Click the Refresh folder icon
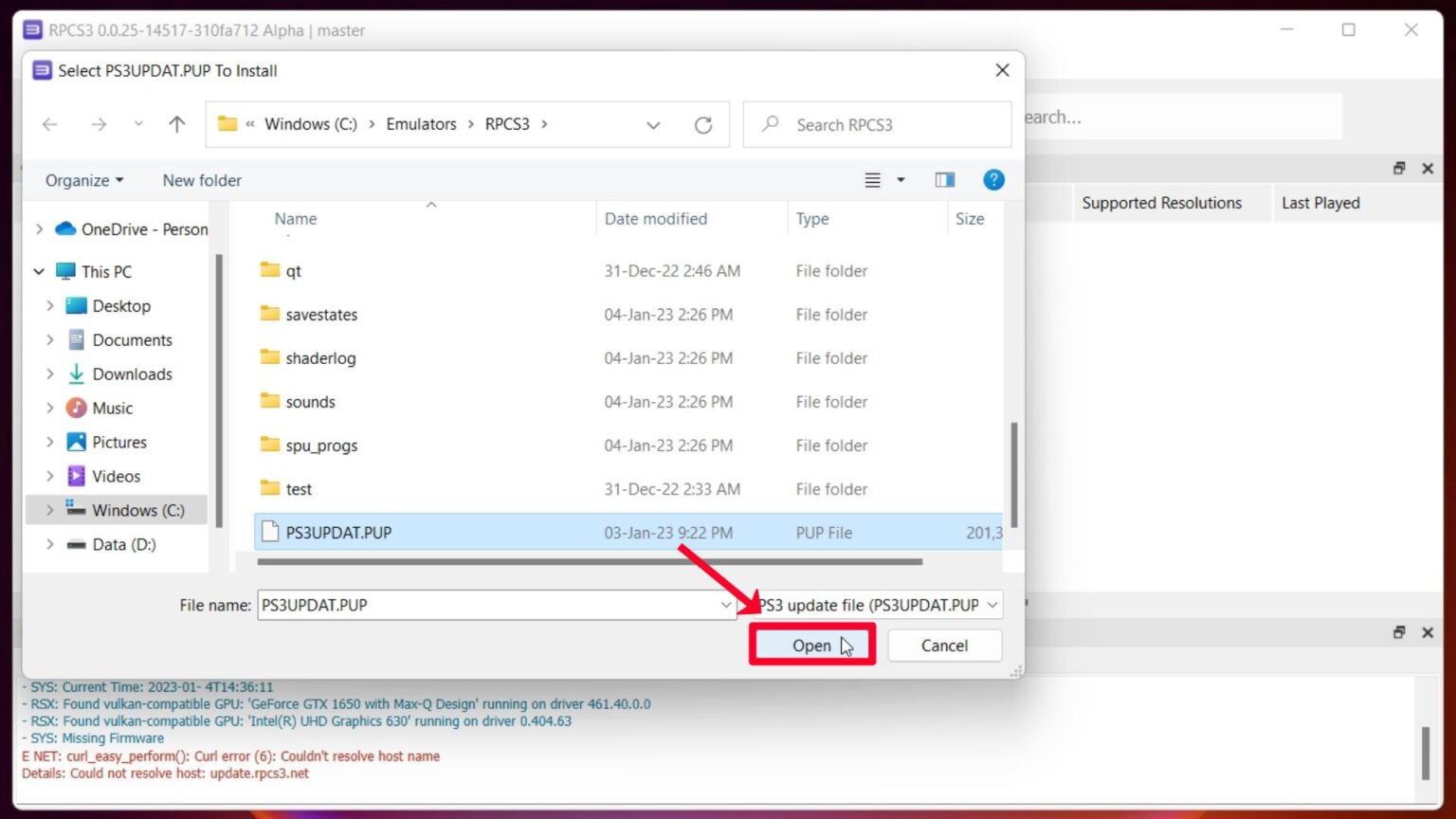 (x=702, y=125)
